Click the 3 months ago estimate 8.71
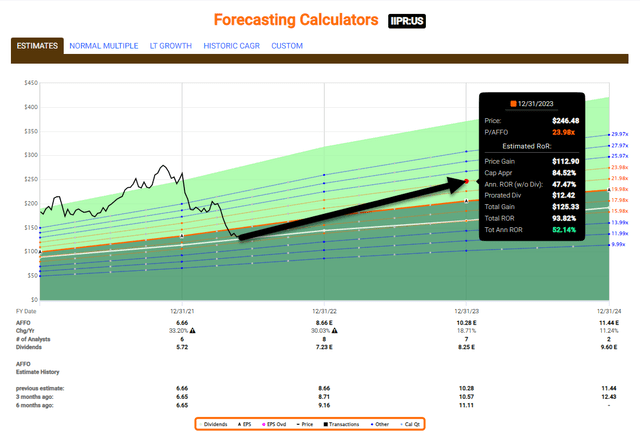 pos(324,397)
